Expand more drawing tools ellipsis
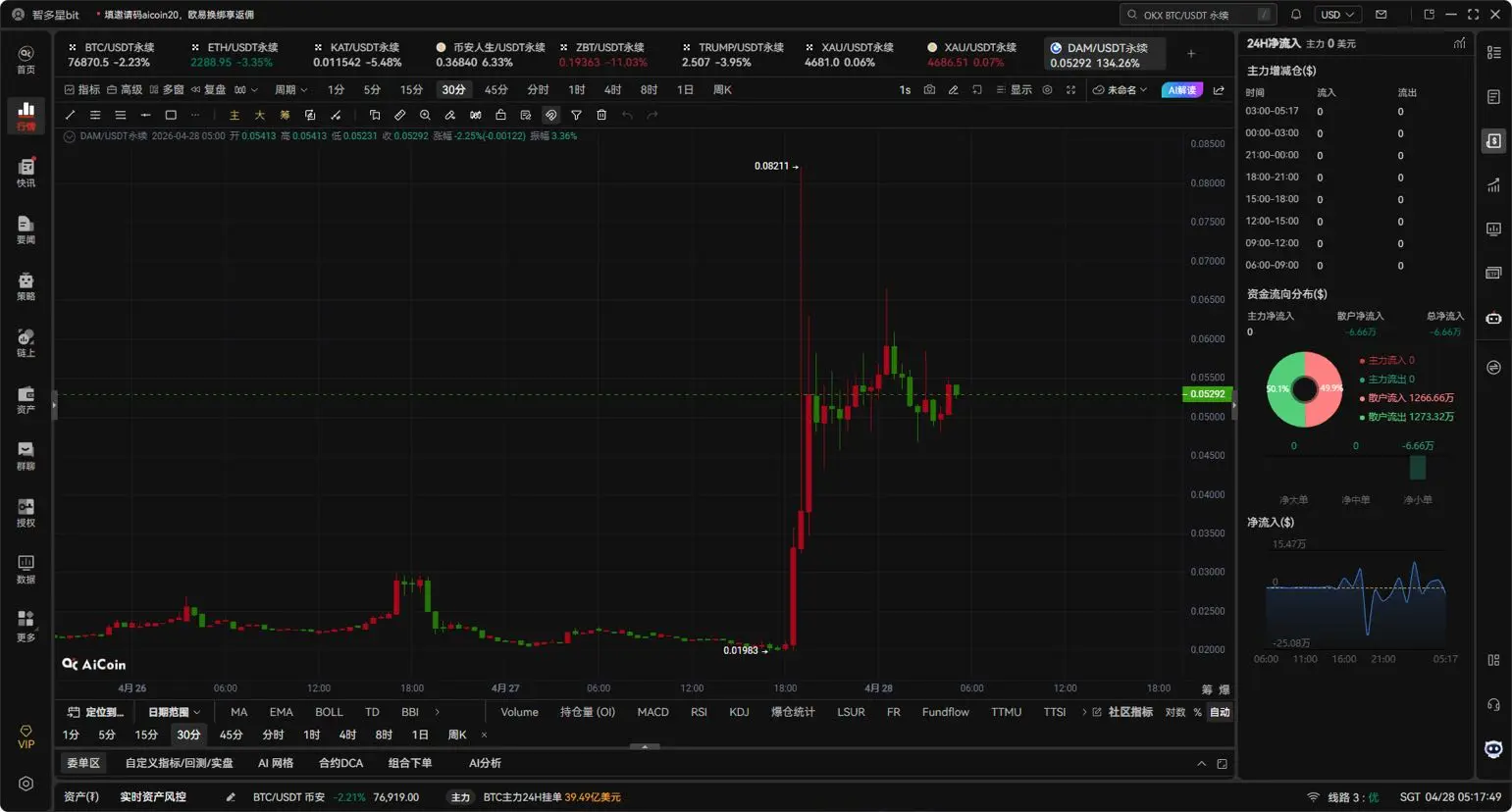Image resolution: width=1512 pixels, height=812 pixels. (195, 115)
